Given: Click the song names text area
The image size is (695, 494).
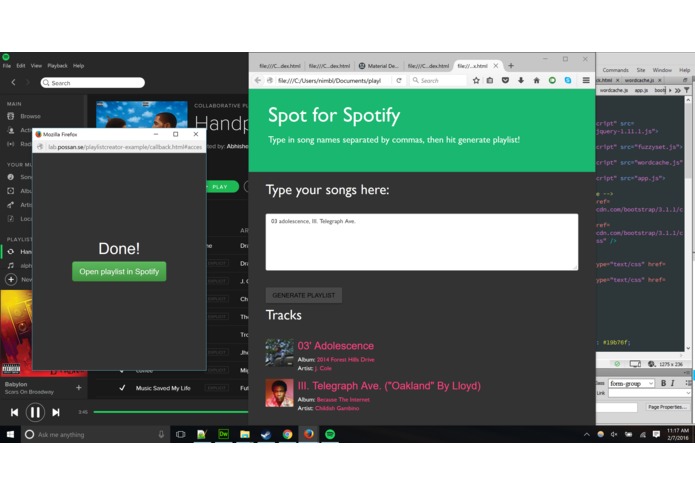Looking at the screenshot, I should tap(422, 242).
